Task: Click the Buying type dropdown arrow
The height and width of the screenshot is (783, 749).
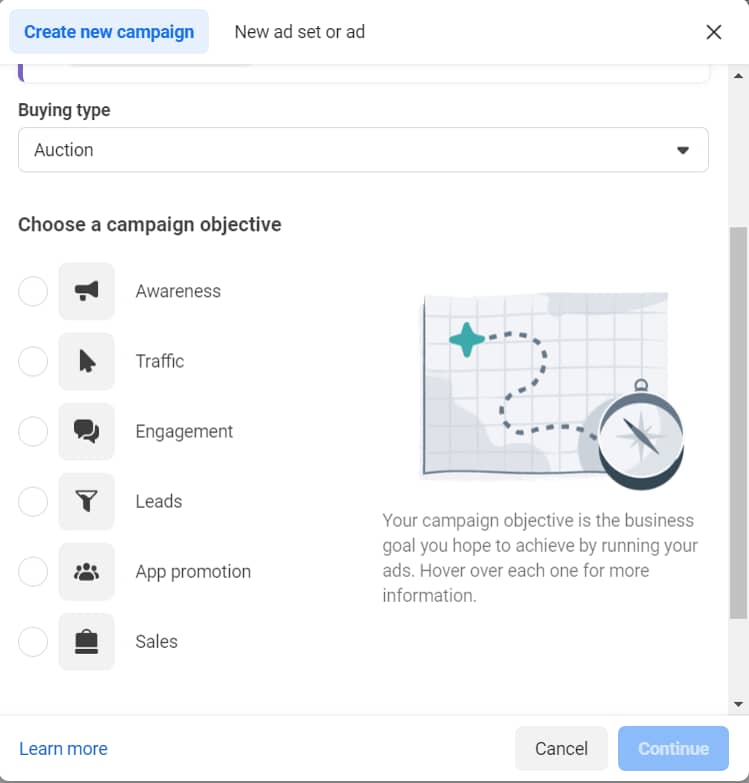Action: [683, 150]
